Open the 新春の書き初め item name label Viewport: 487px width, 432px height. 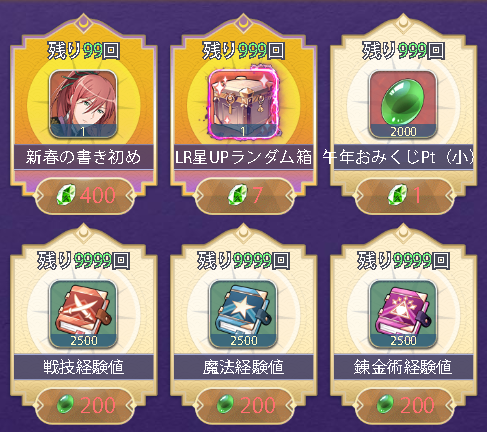point(83,157)
